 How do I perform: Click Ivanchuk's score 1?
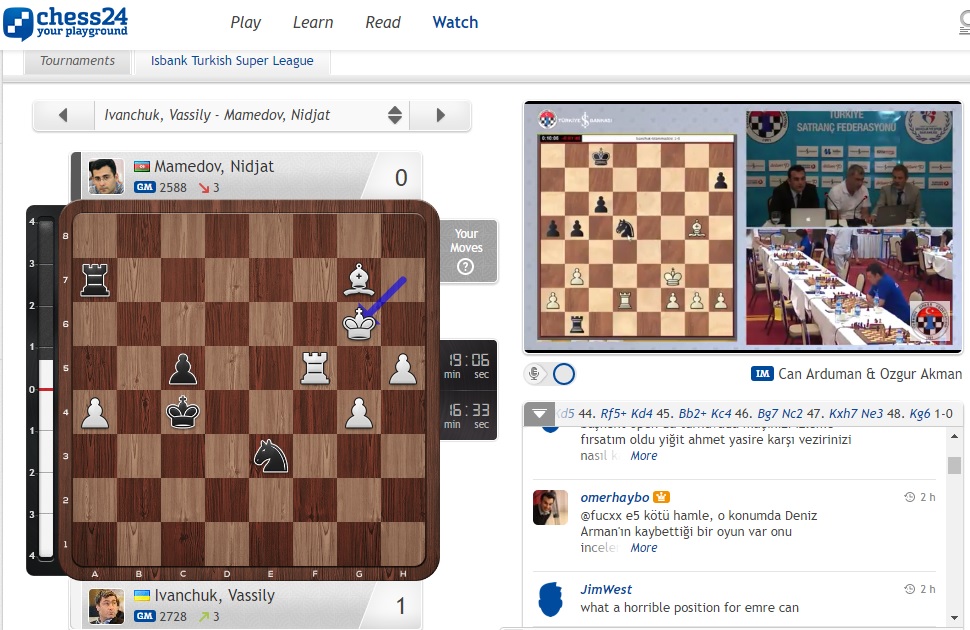coord(401,606)
